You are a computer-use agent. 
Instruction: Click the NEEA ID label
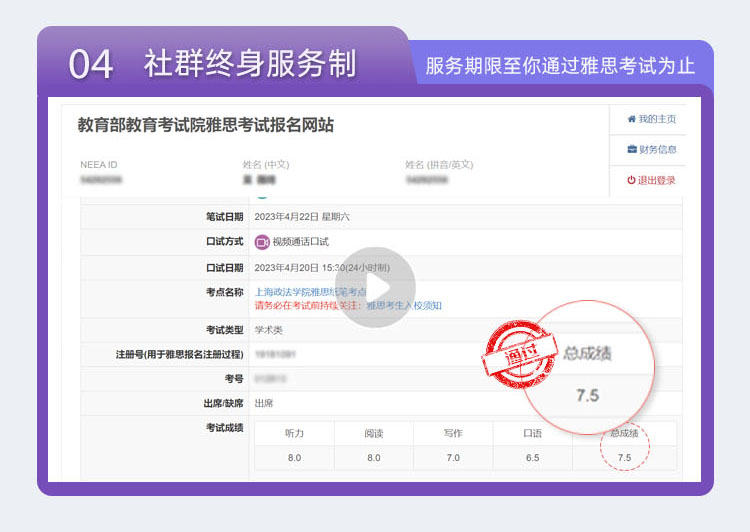(99, 165)
